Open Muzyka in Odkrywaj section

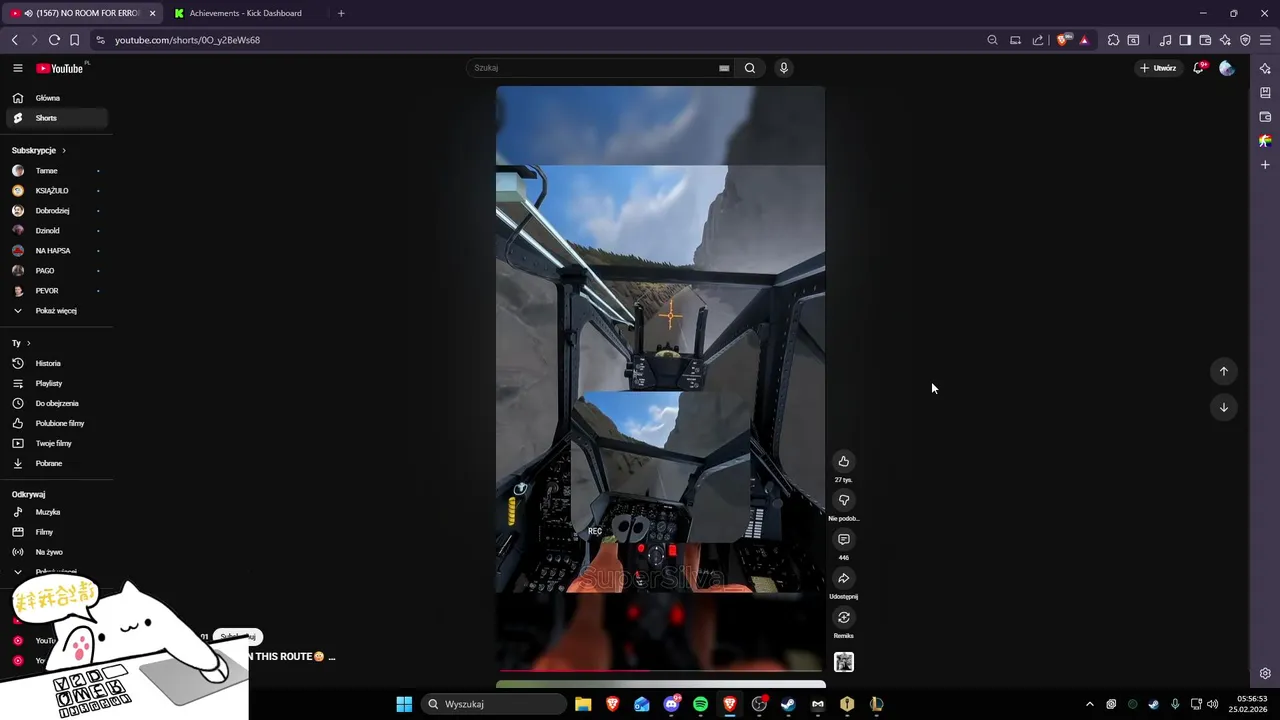coord(56,512)
